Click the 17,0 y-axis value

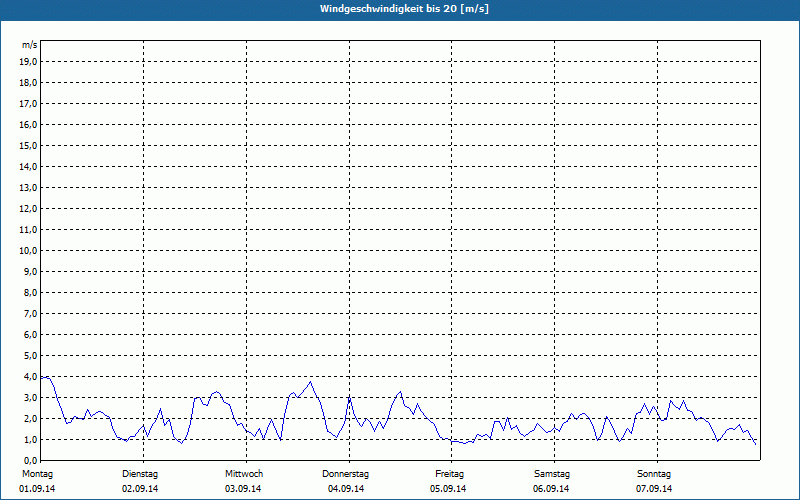tap(29, 104)
